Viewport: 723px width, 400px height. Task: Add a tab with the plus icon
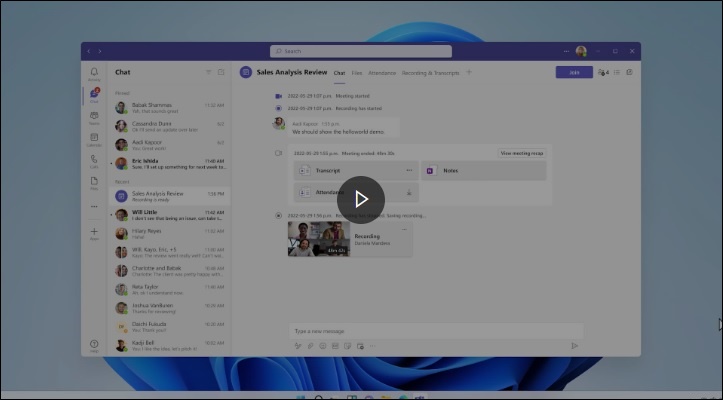469,72
